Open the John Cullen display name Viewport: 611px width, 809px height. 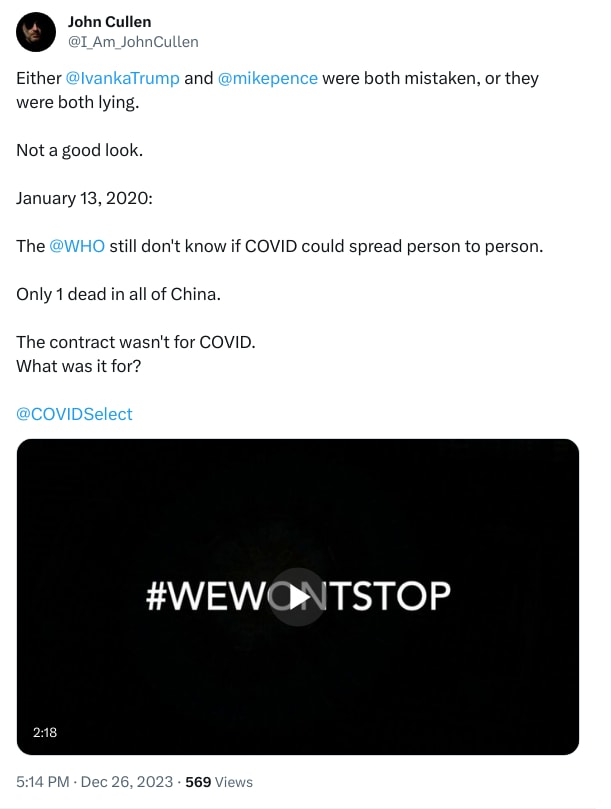click(109, 22)
